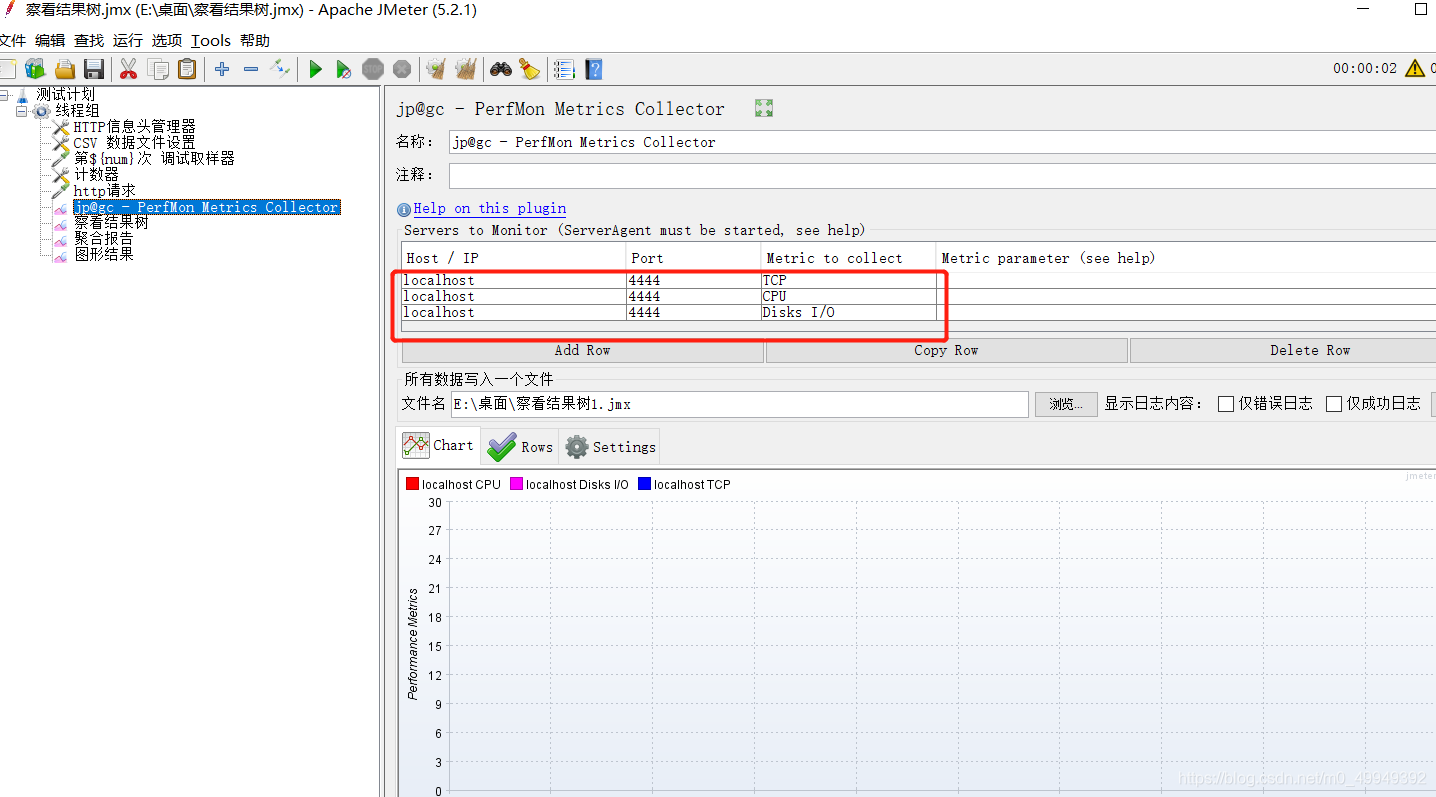The width and height of the screenshot is (1436, 797).
Task: Click the Add Row button
Action: coord(583,350)
